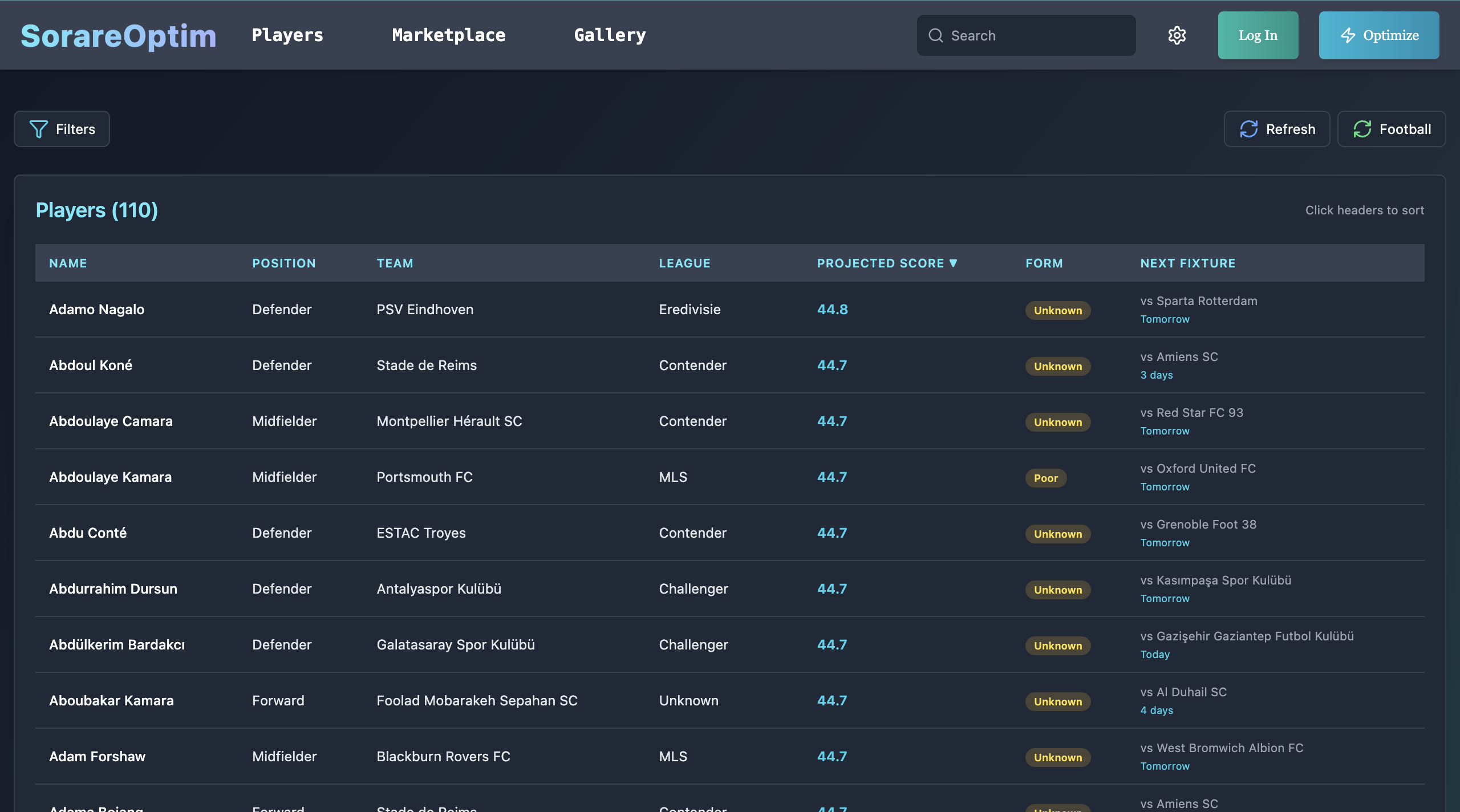The image size is (1460, 812).
Task: Sort by the TEAM column header
Action: coord(395,263)
